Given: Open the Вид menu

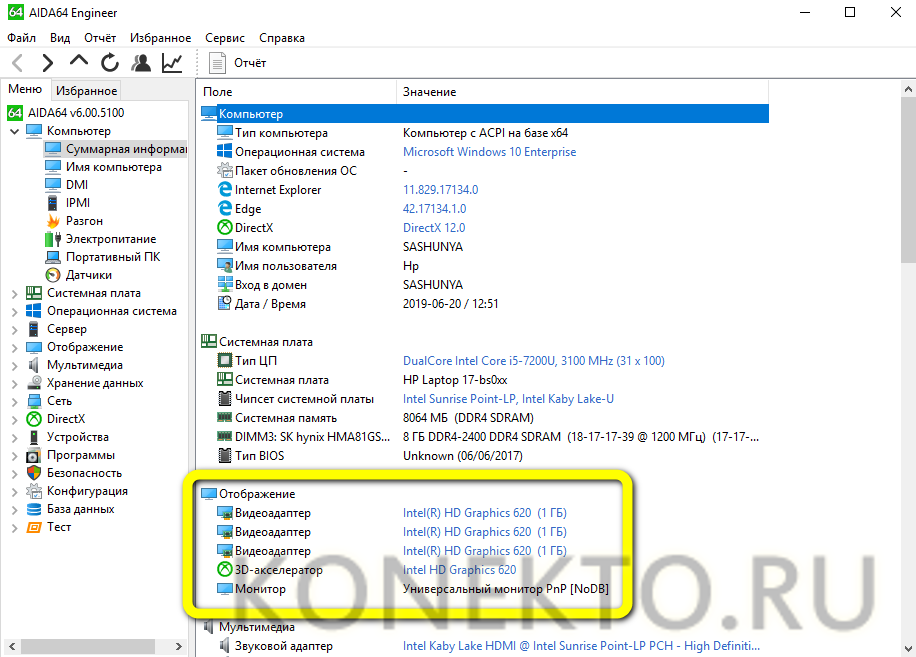Looking at the screenshot, I should point(60,38).
